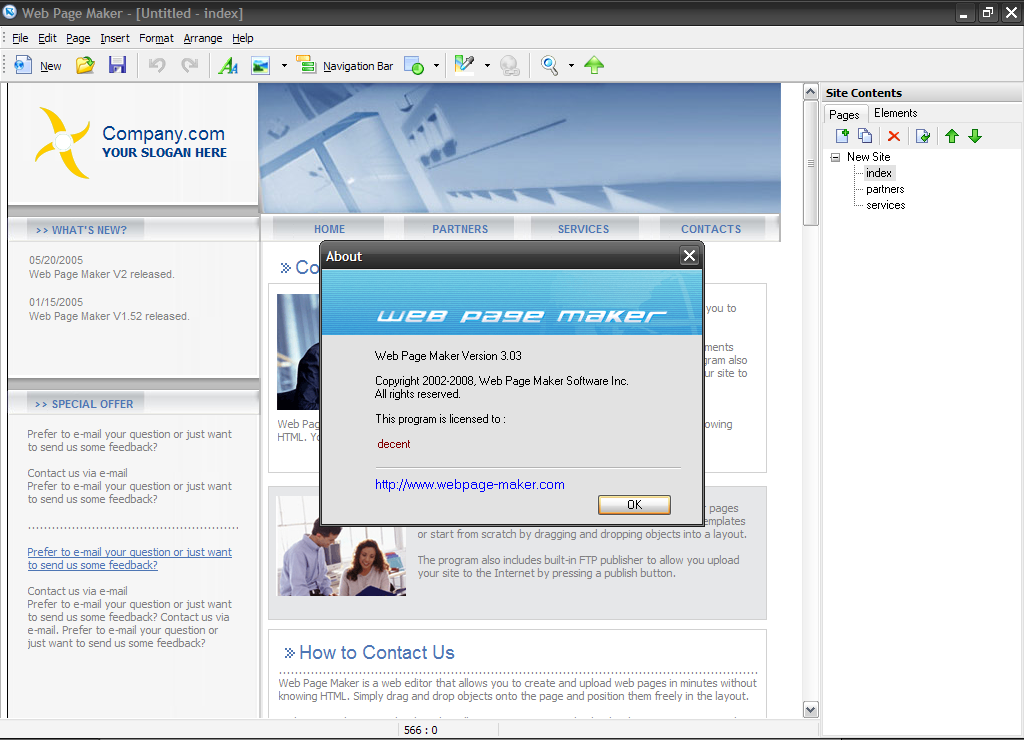Select the services page in tree

click(x=886, y=205)
